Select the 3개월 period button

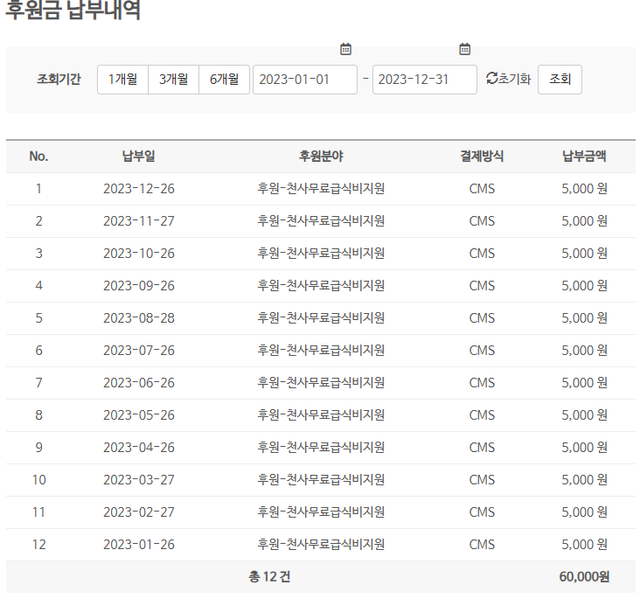pos(173,80)
